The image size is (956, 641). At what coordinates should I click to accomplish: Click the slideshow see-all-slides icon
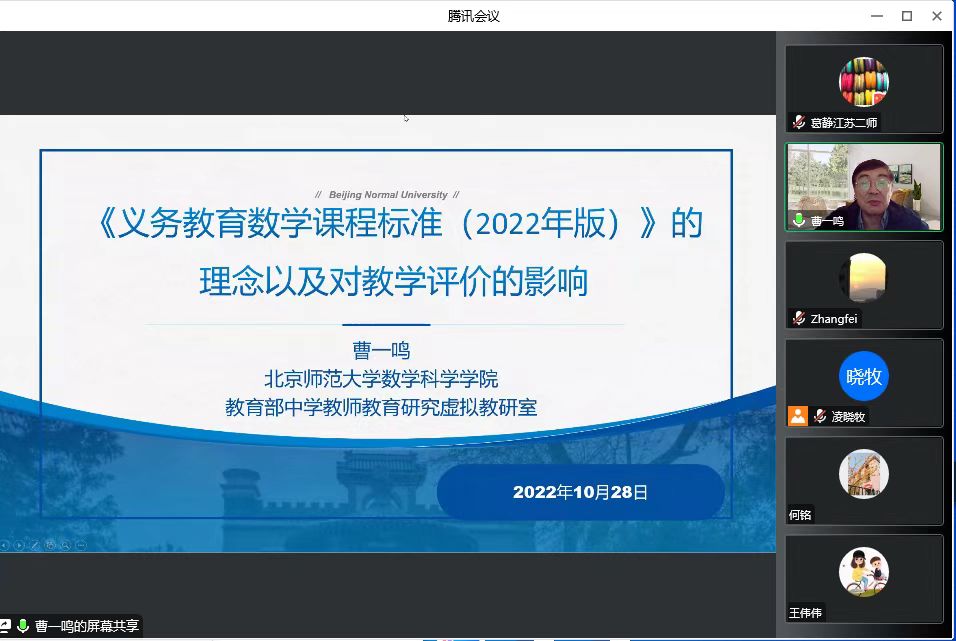coord(50,545)
